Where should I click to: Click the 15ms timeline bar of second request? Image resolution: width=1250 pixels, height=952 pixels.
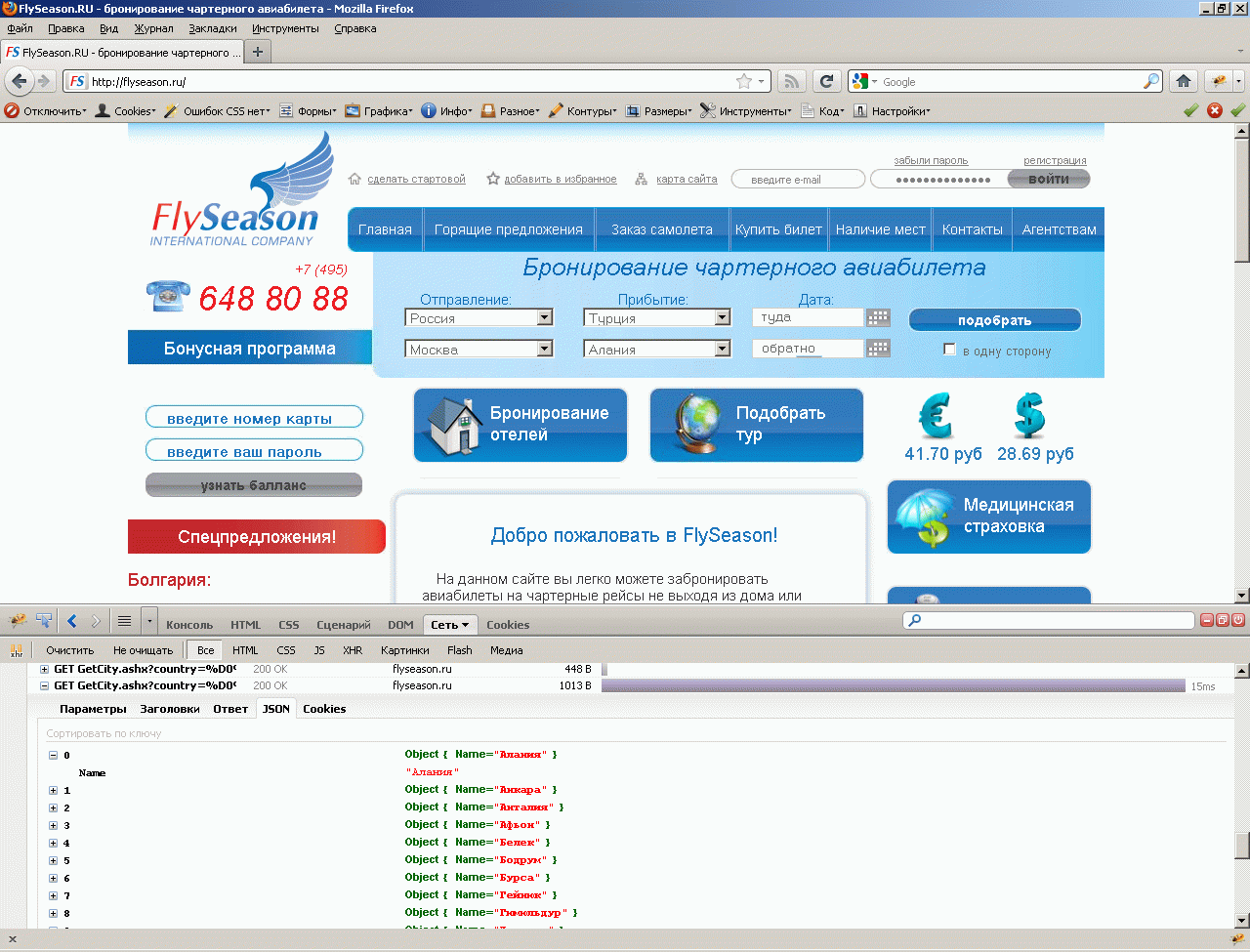894,686
